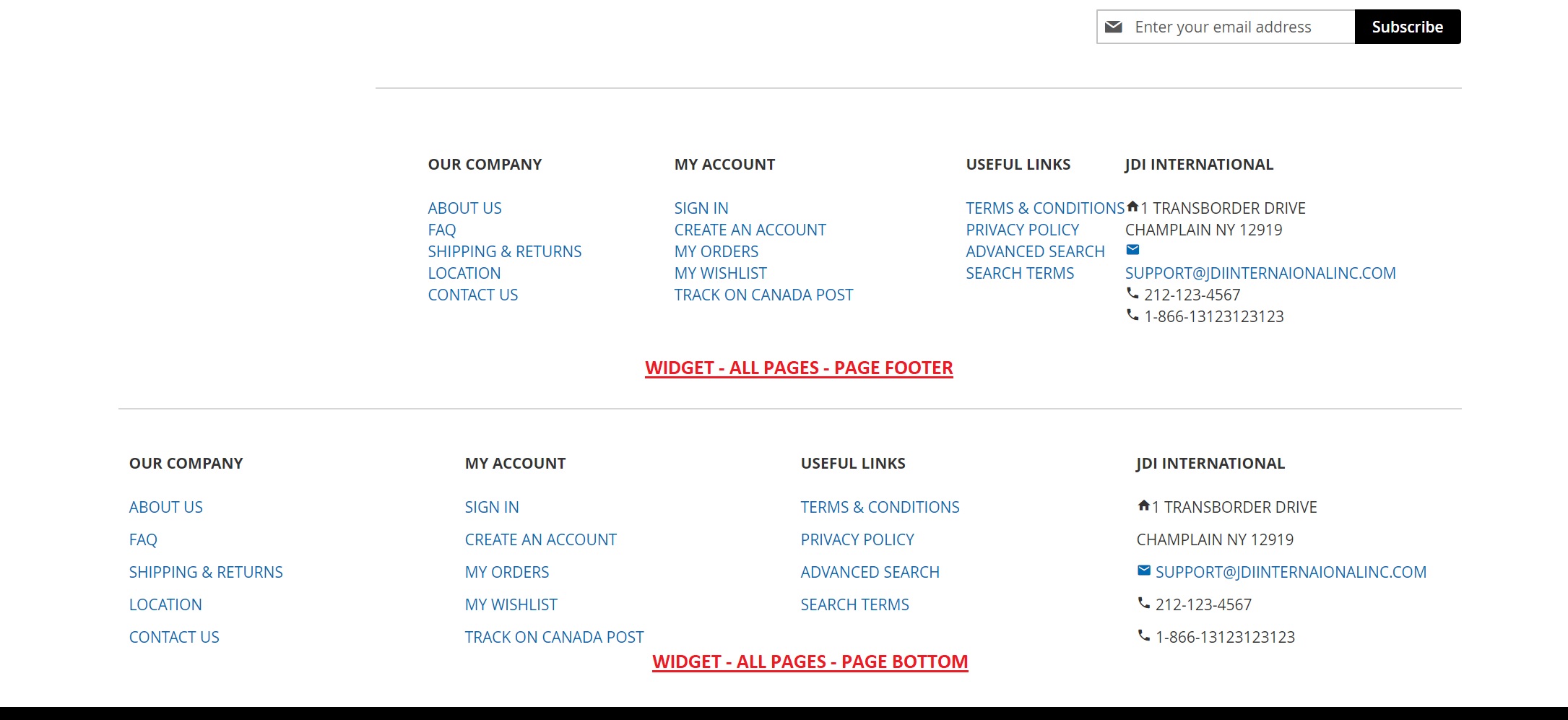The image size is (1568, 720).
Task: Click the house icon in the bottom footer address
Action: click(x=1143, y=506)
